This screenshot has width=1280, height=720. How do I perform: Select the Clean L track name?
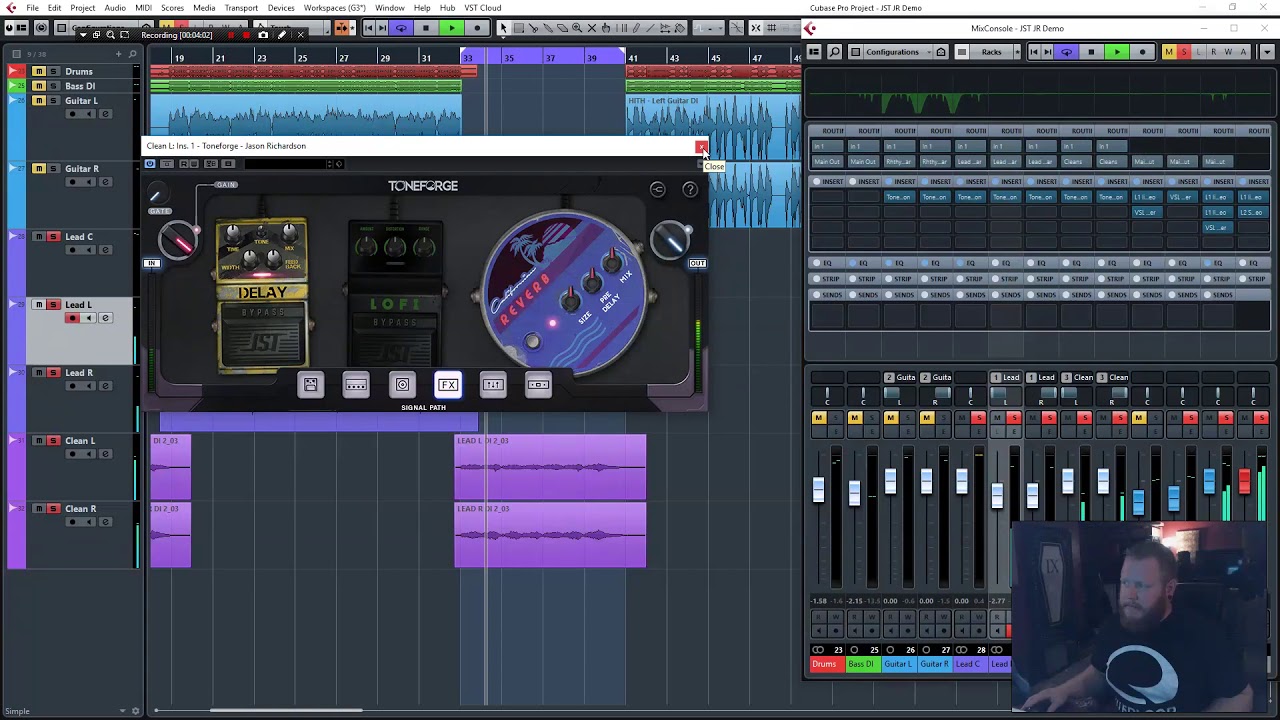pos(80,441)
